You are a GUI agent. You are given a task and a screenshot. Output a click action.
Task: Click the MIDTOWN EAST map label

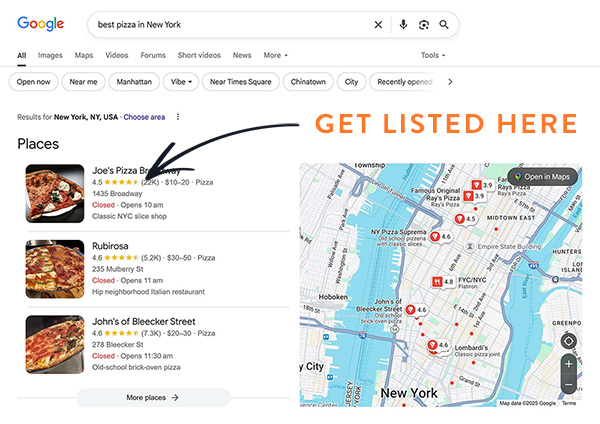coord(511,217)
